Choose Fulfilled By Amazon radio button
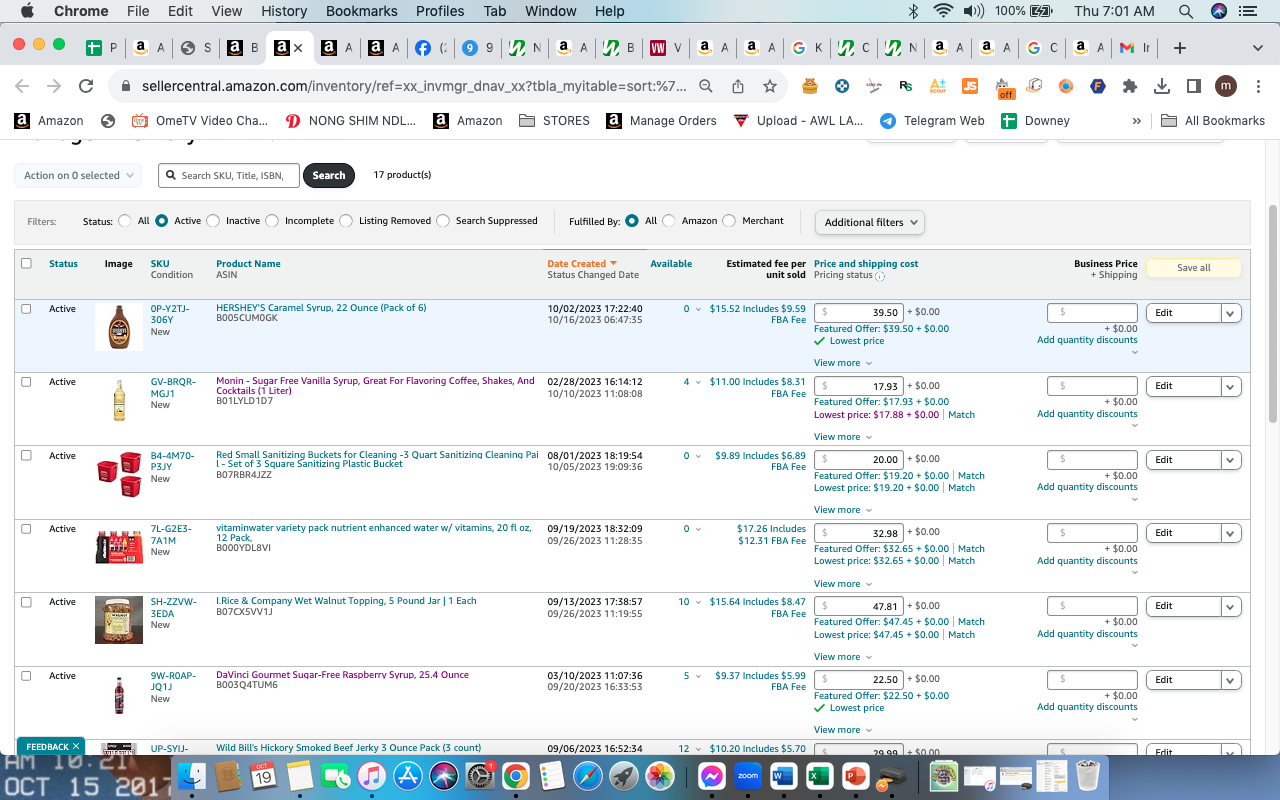The height and width of the screenshot is (800, 1280). [669, 221]
